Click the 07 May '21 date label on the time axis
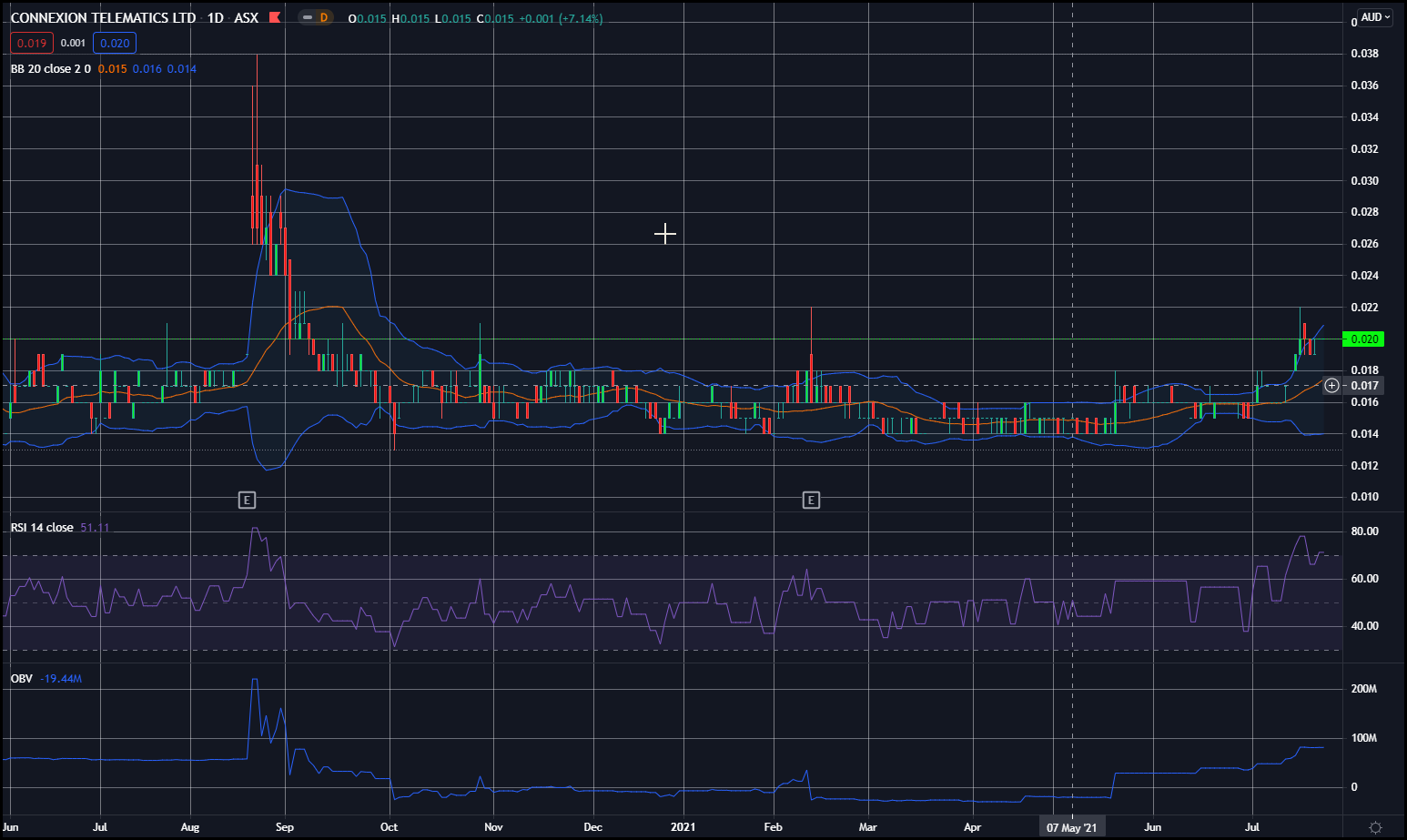Viewport: 1407px width, 840px height. coord(1071,827)
